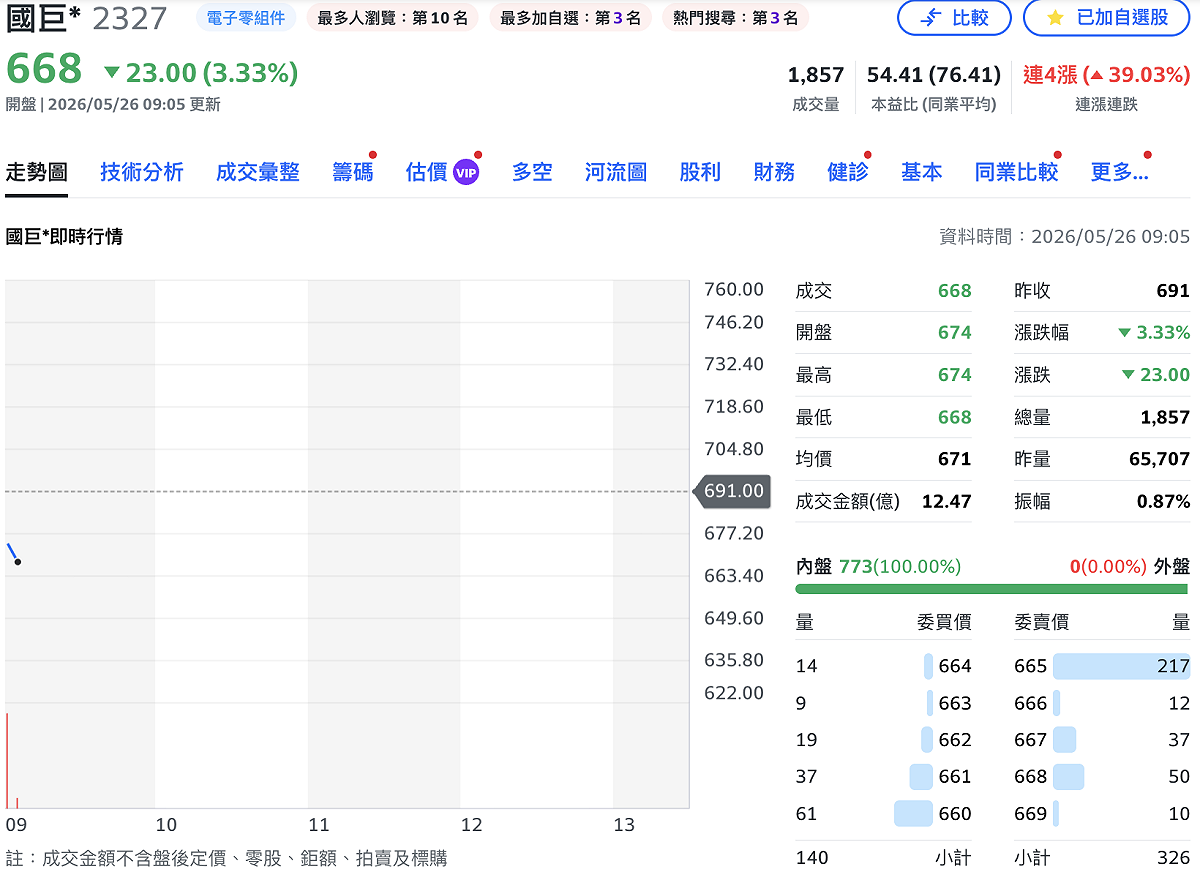Screen dimensions: 1200x872
Task: Click the 10 hour label on chart axis
Action: coord(166,825)
